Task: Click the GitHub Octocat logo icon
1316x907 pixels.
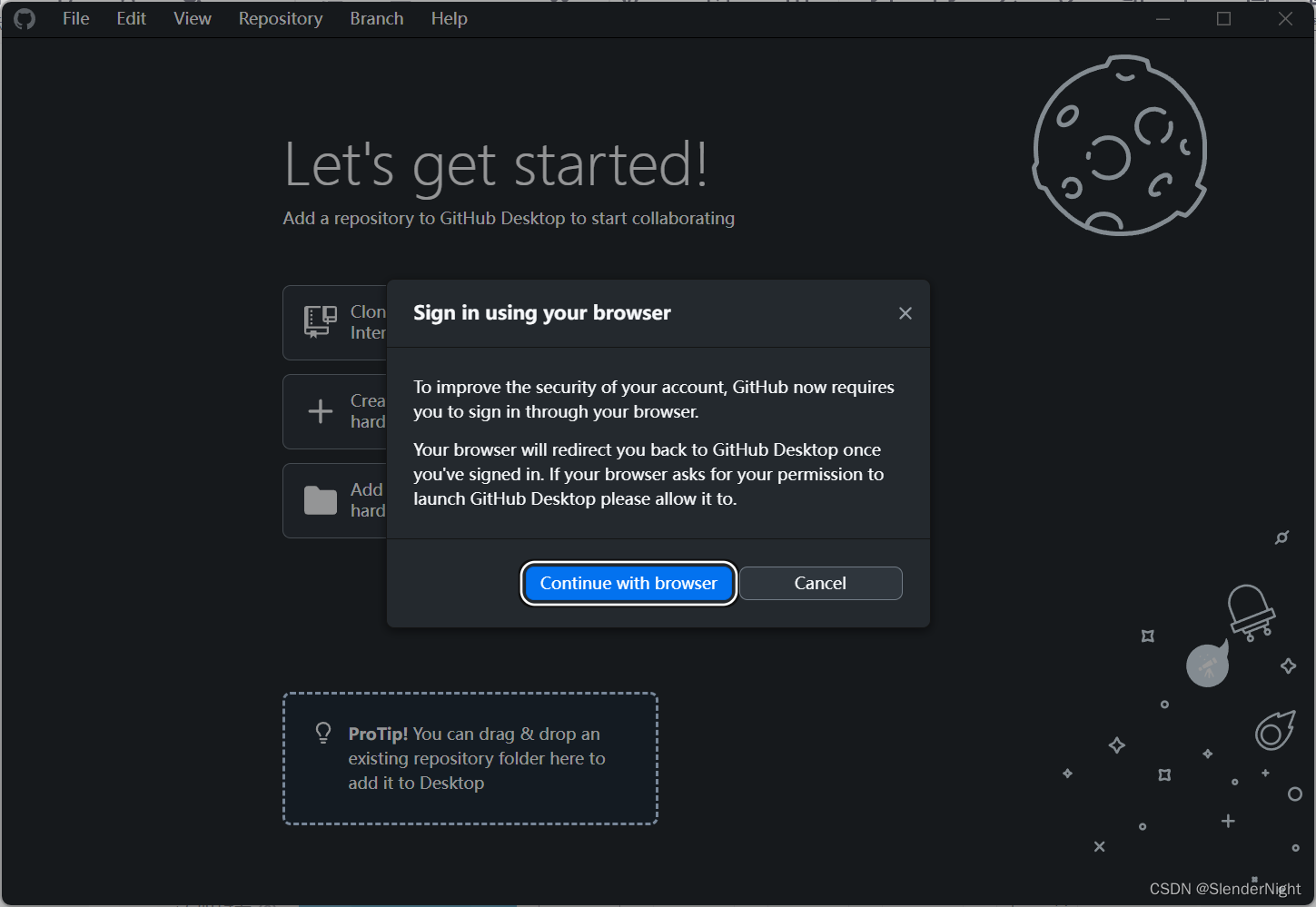Action: [25, 18]
